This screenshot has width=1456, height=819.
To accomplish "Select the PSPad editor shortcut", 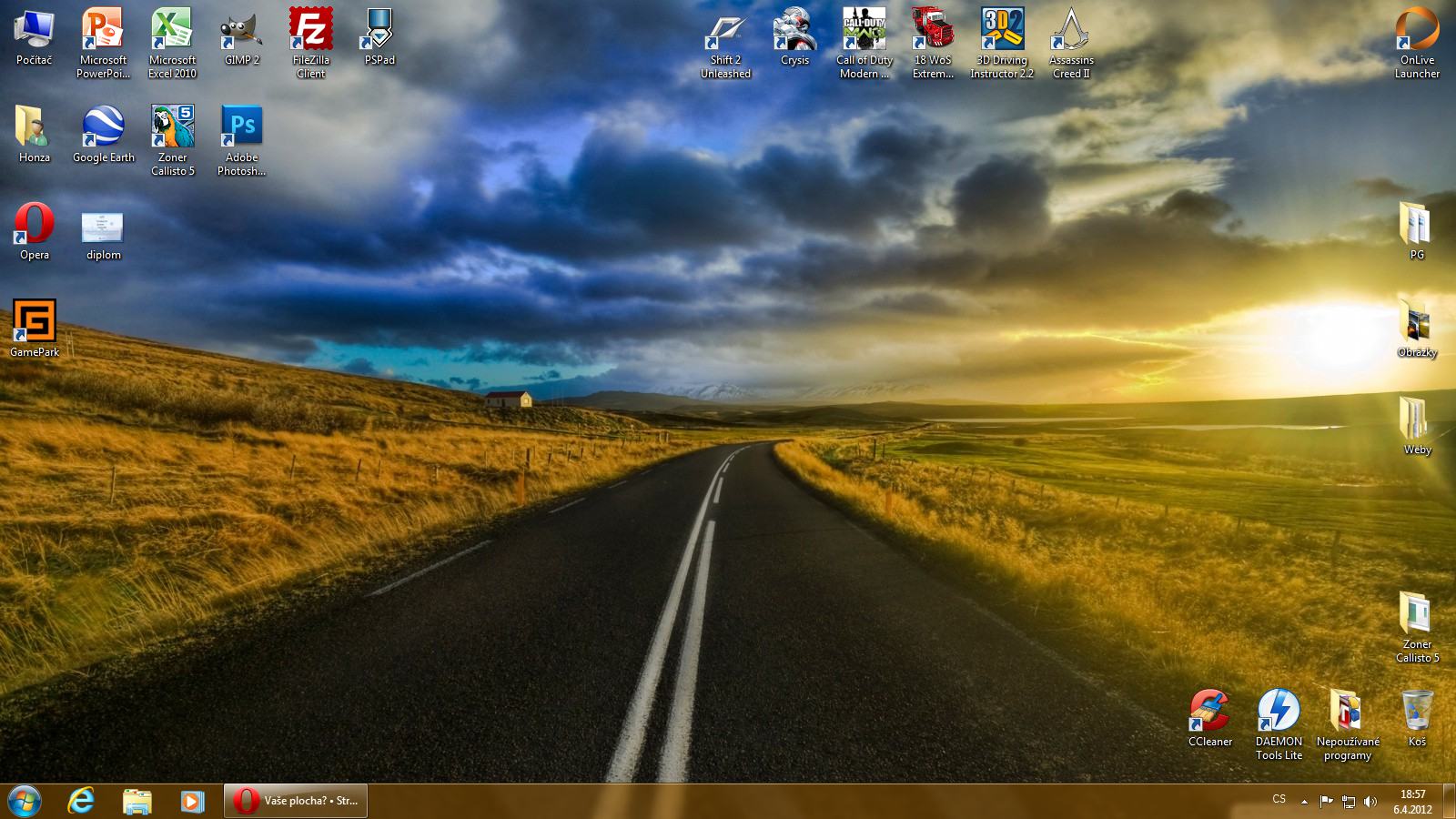I will click(x=379, y=32).
